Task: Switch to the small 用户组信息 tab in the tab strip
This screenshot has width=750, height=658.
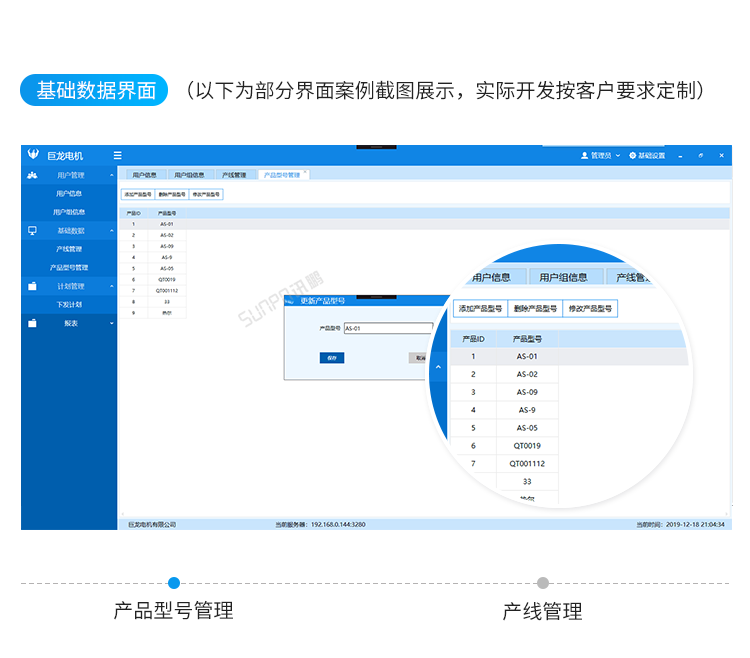Action: tap(189, 175)
